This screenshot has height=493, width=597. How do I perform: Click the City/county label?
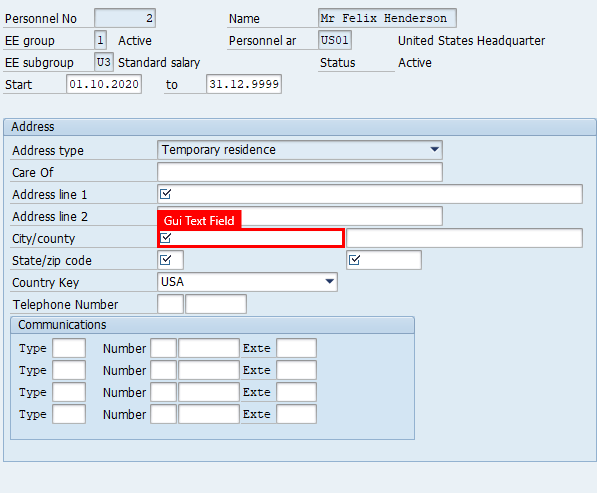click(x=43, y=239)
